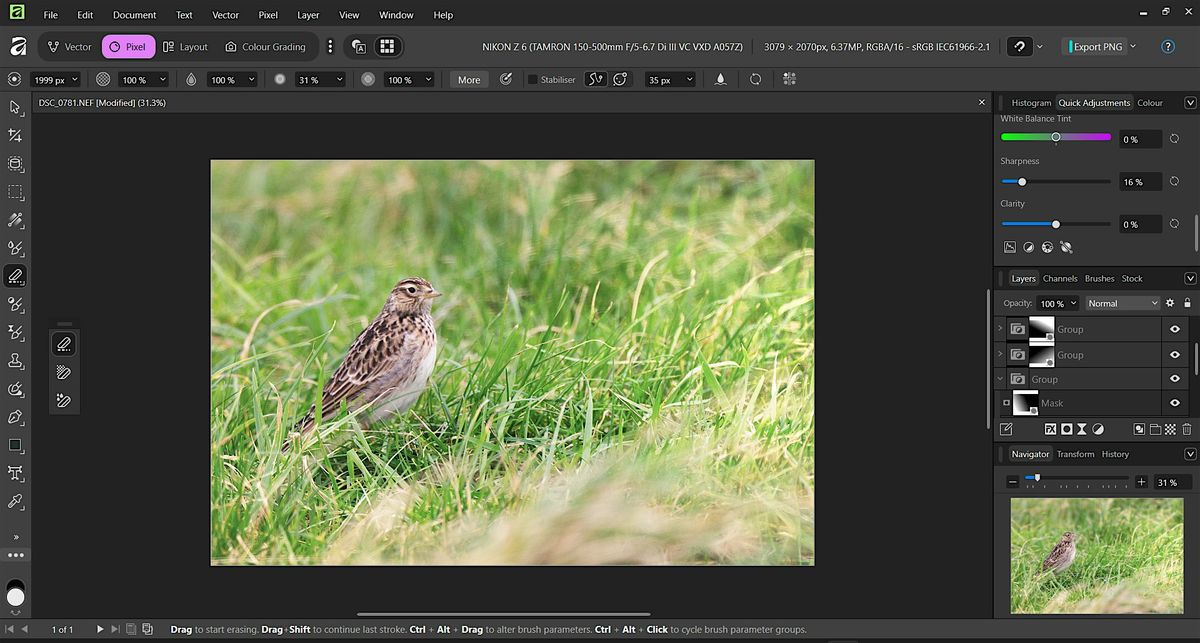Viewport: 1200px width, 643px height.
Task: Click the Sharpness slider handle
Action: pyautogui.click(x=1022, y=182)
